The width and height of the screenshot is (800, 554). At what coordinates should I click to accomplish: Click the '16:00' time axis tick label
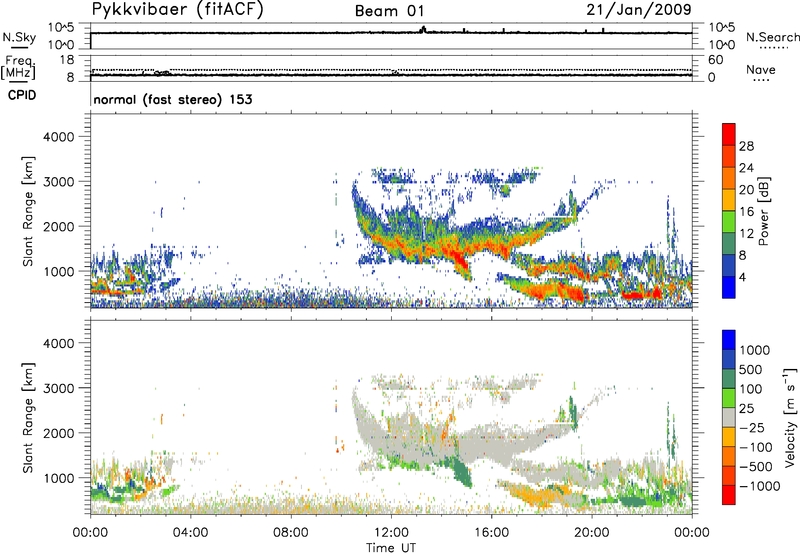pyautogui.click(x=491, y=533)
